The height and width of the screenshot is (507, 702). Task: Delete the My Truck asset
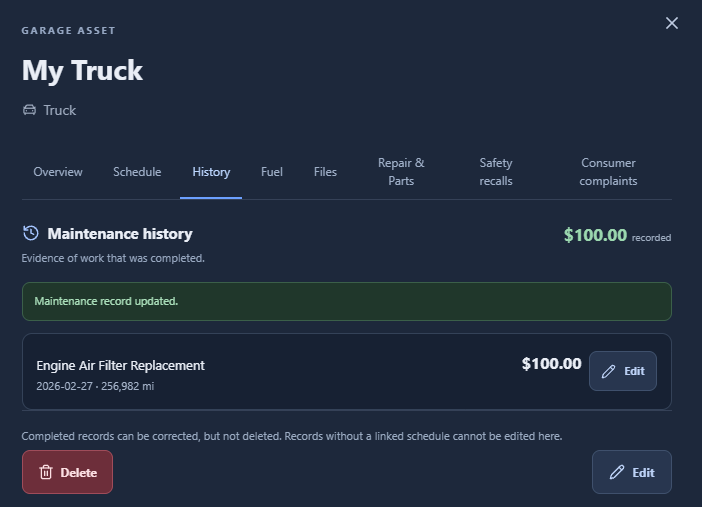click(x=67, y=472)
